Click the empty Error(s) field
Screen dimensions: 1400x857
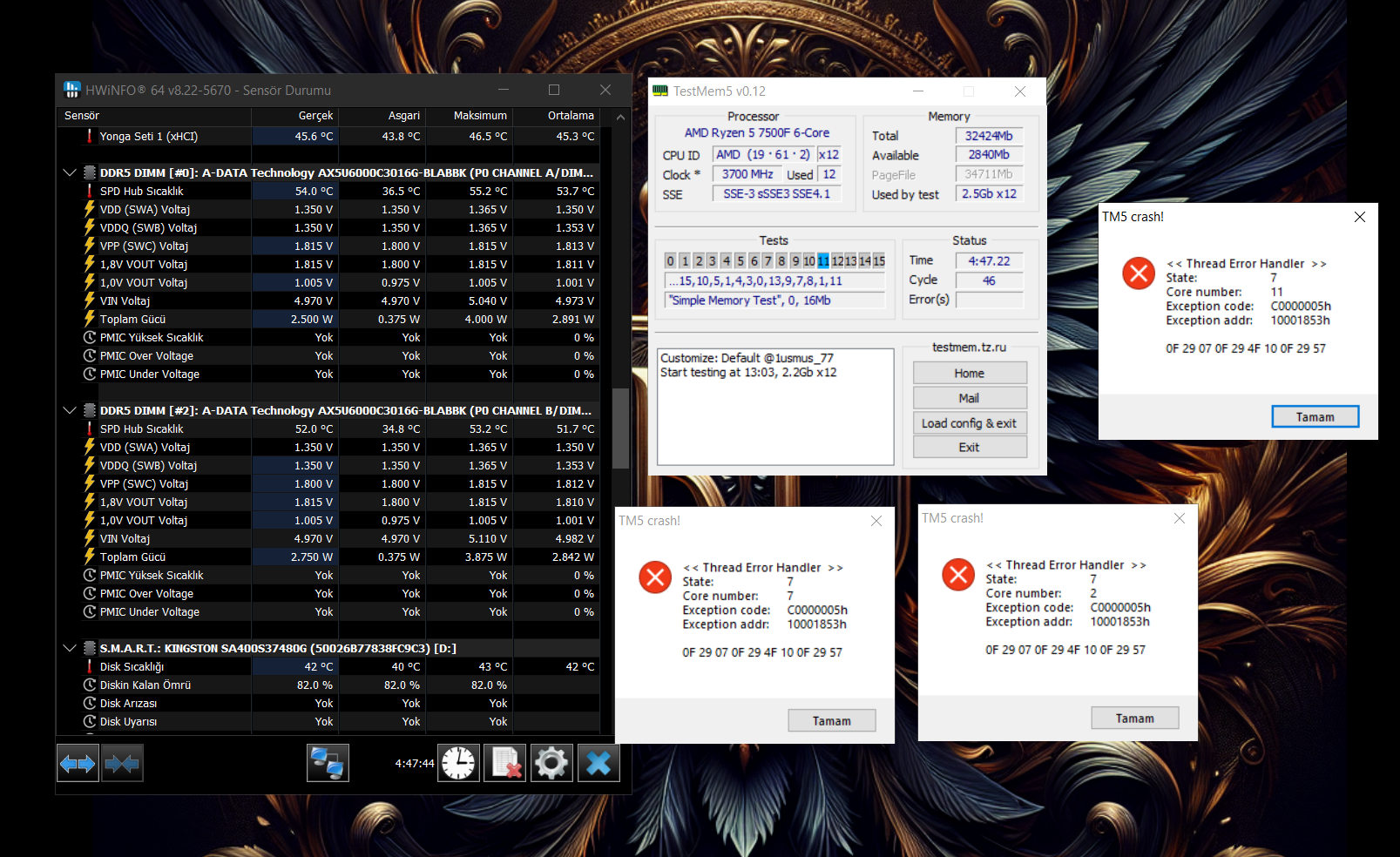989,300
